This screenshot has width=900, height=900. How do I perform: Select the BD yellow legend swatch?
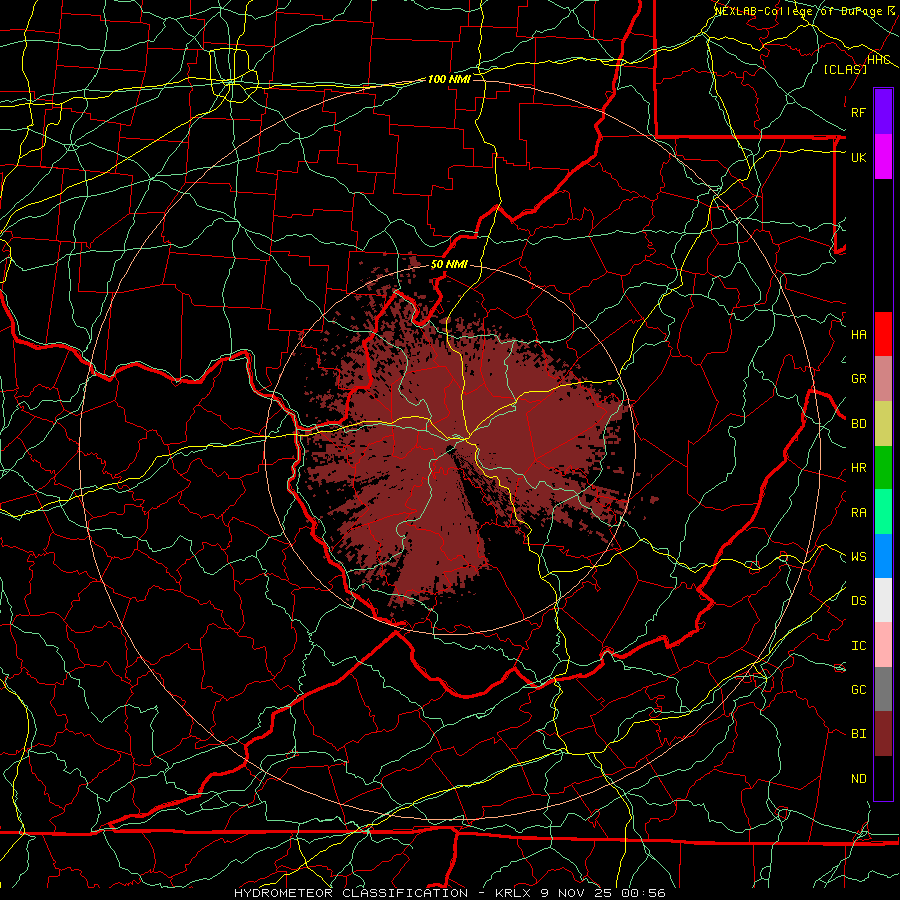[x=883, y=423]
